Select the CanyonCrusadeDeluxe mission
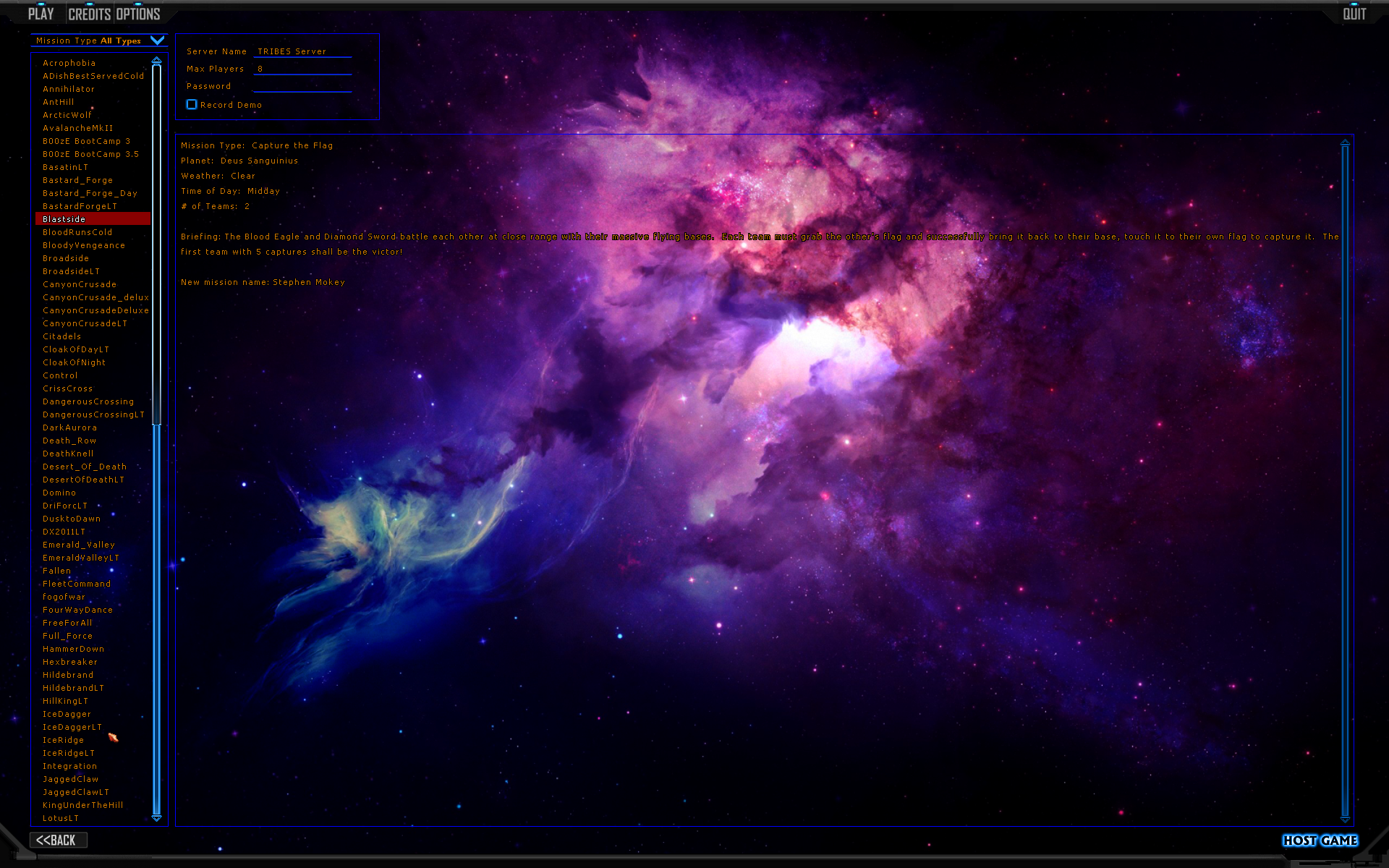 pos(95,310)
